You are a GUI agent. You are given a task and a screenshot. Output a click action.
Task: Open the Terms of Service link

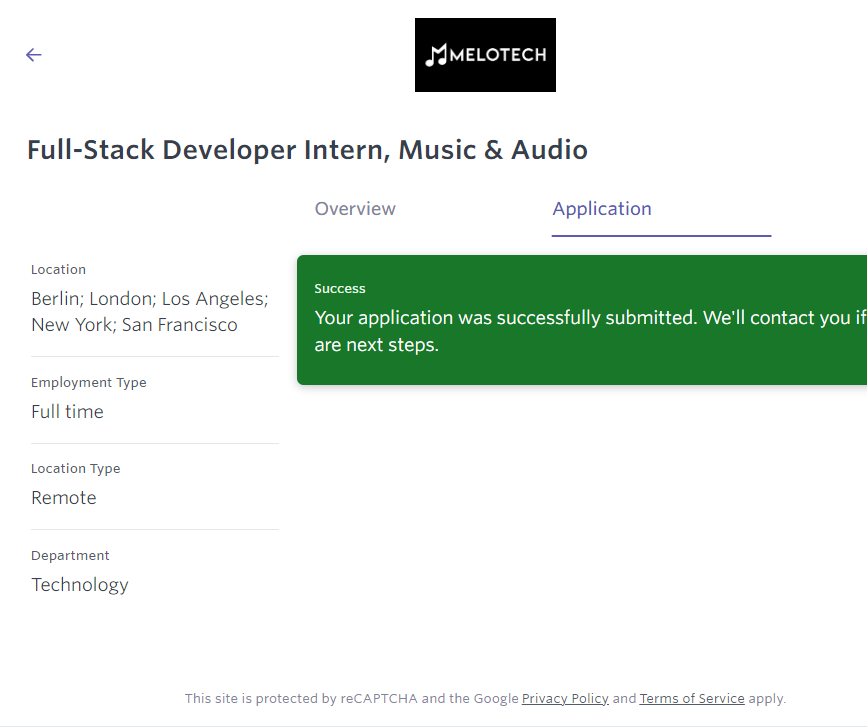pyautogui.click(x=692, y=699)
